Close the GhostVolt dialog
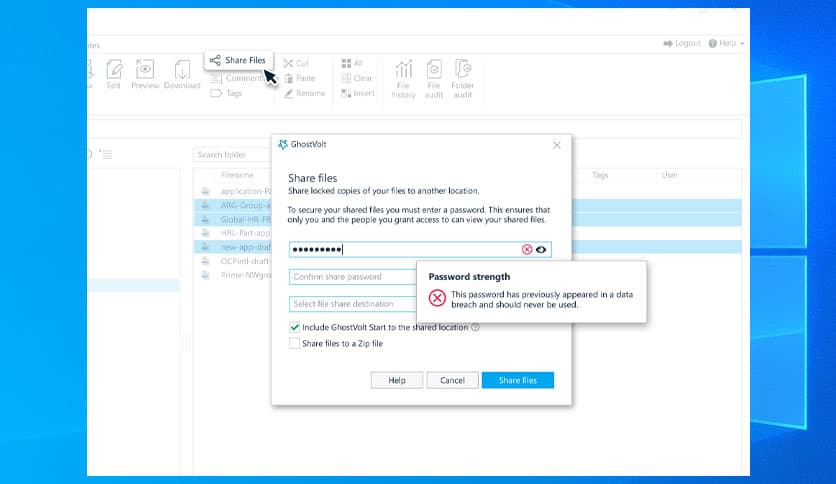The height and width of the screenshot is (484, 836). click(x=557, y=145)
